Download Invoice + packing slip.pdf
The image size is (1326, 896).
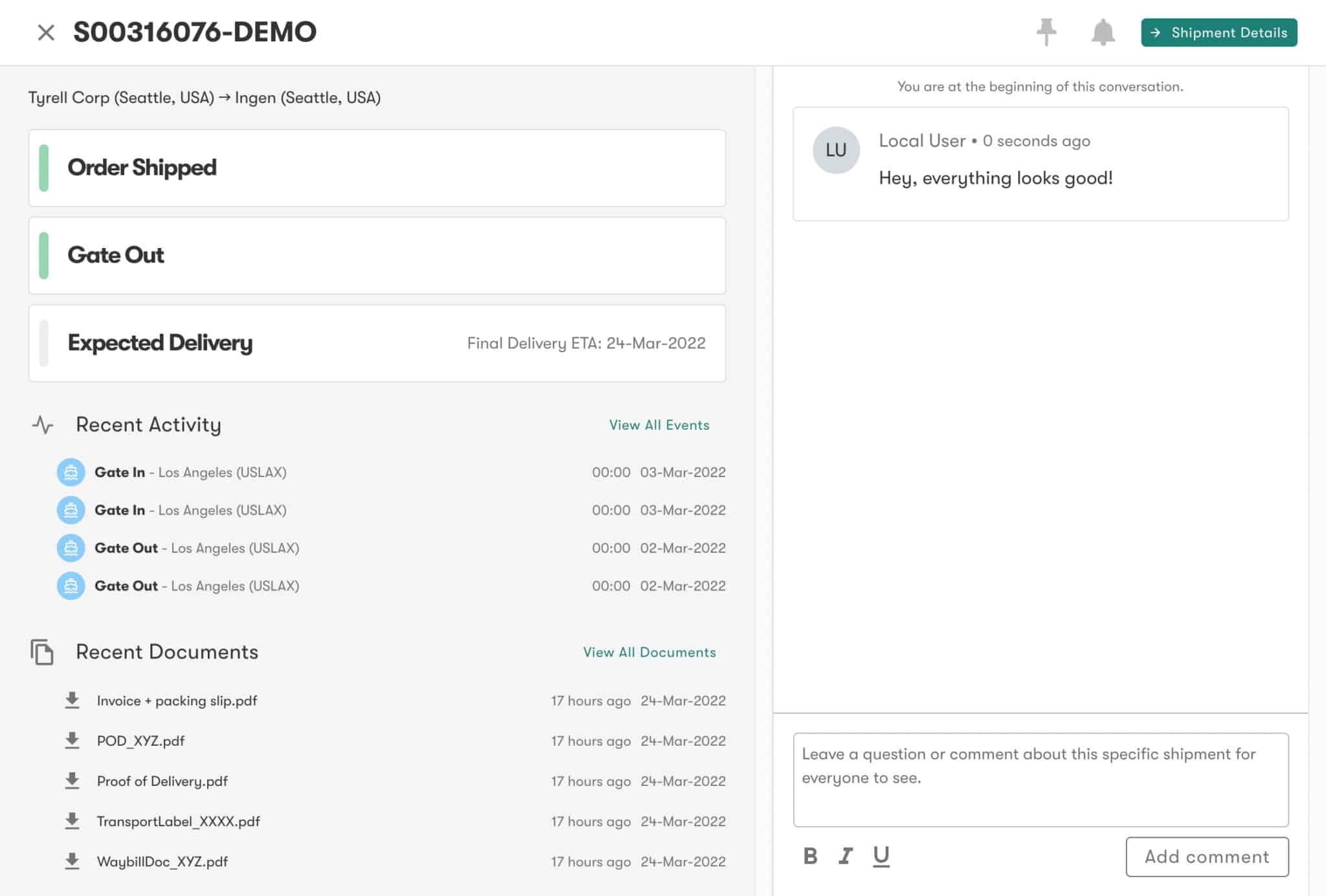pyautogui.click(x=73, y=700)
